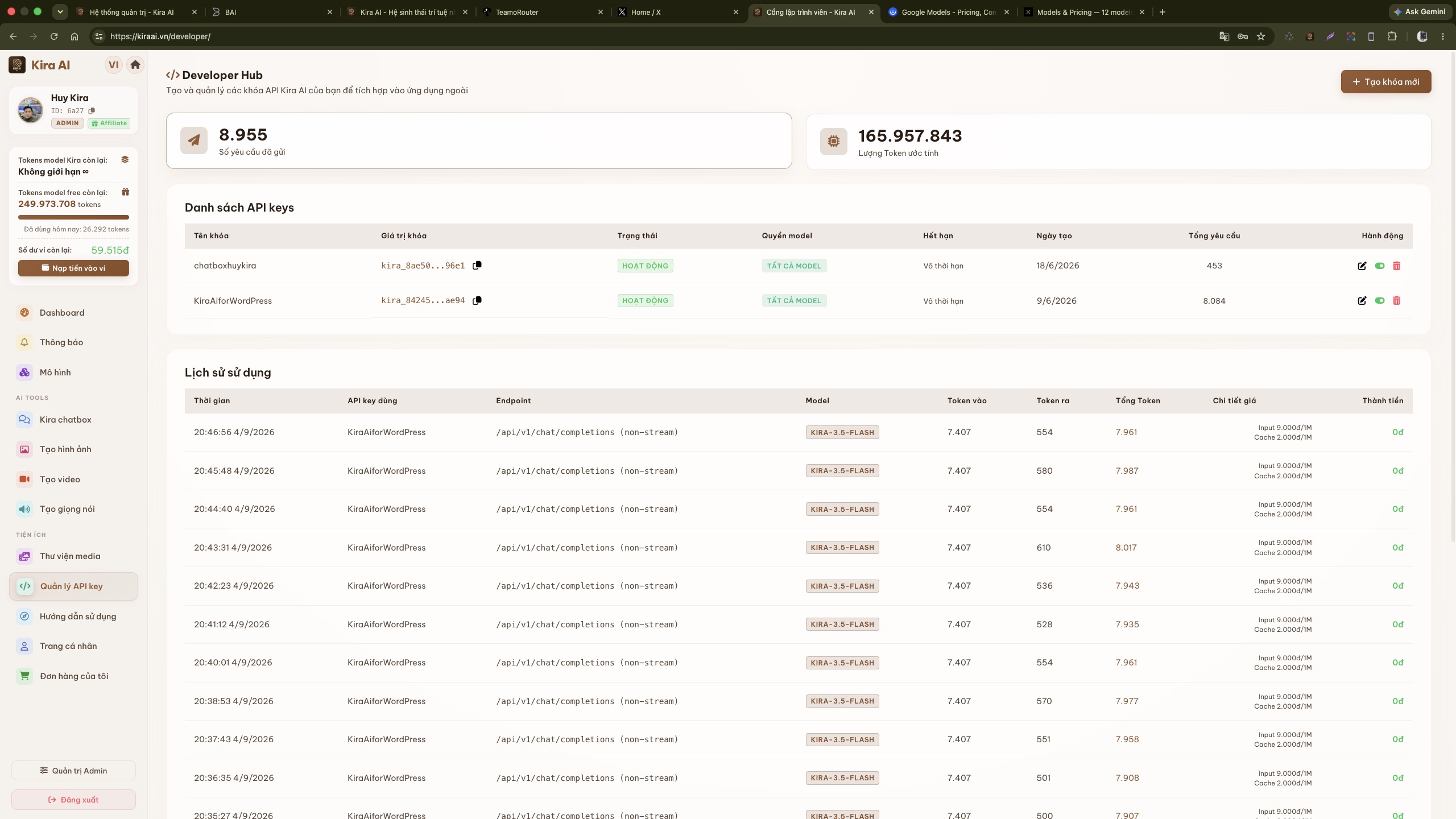
Task: Click Tạo khóa mới button
Action: pos(1385,82)
